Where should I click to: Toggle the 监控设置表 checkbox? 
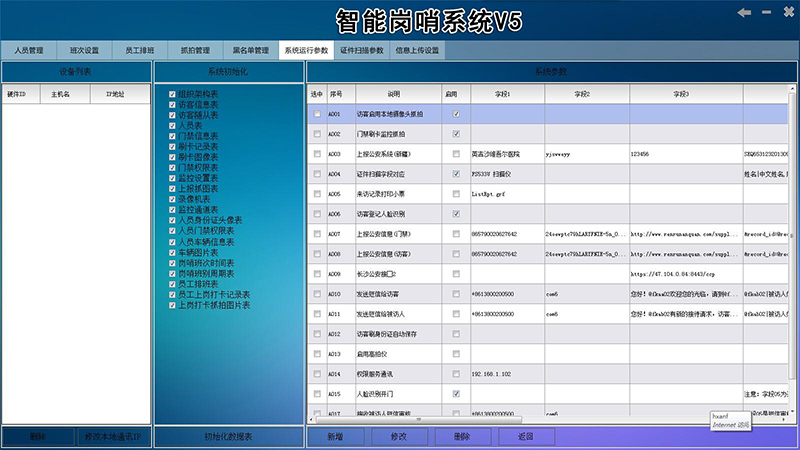173,179
